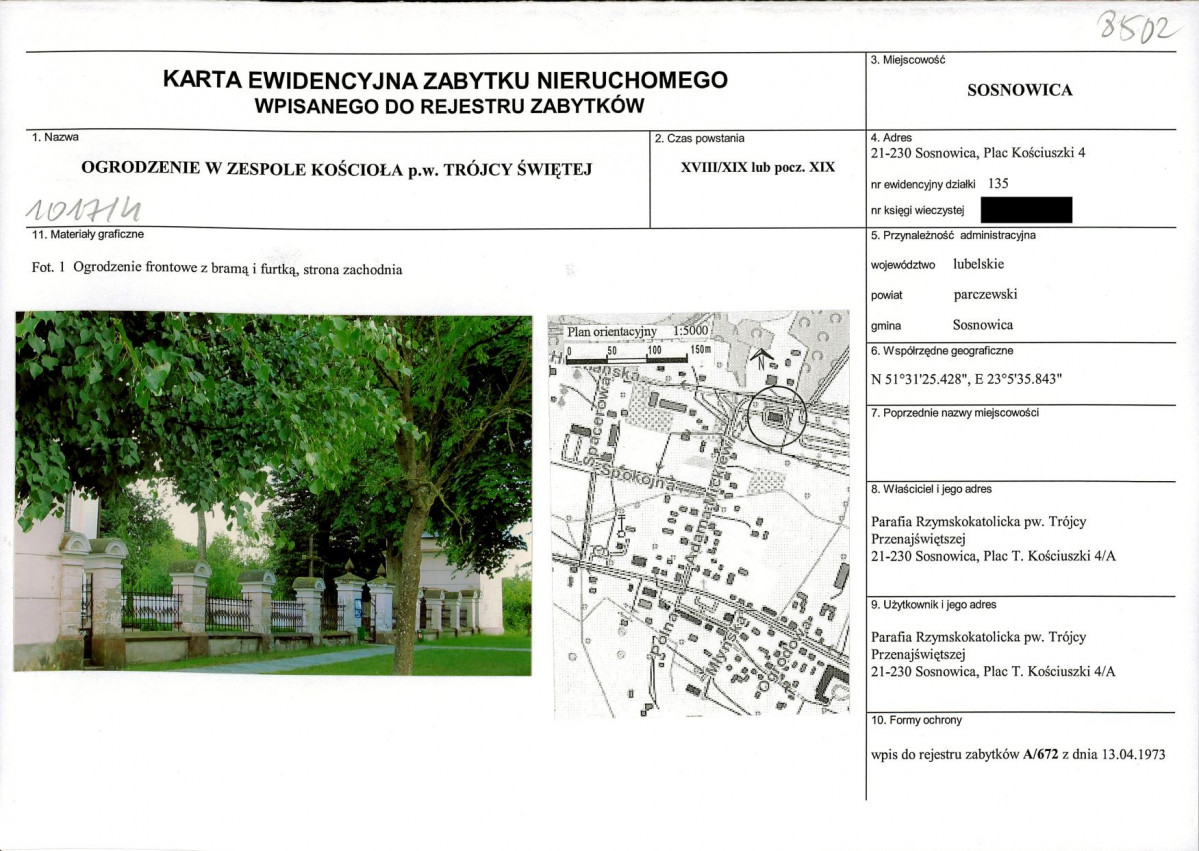Click the circled church location on map
Image resolution: width=1199 pixels, height=851 pixels.
point(776,417)
